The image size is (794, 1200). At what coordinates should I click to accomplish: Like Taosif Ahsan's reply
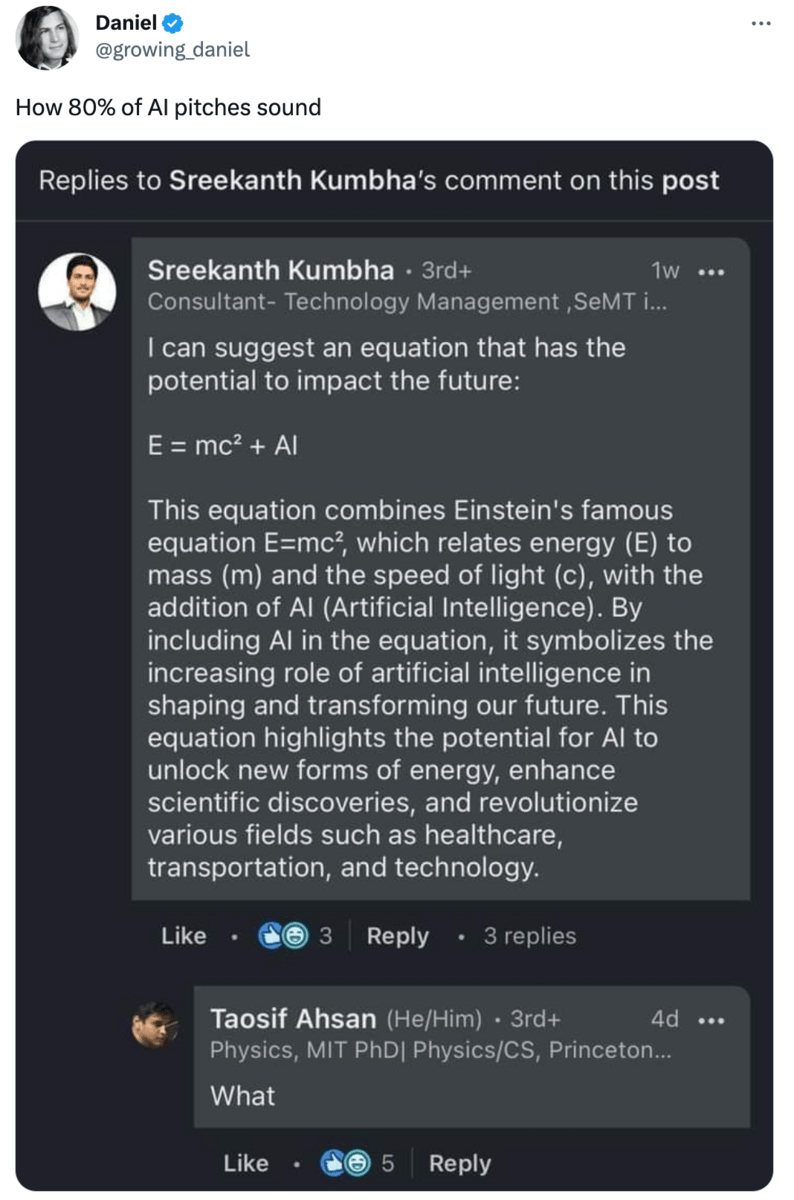click(246, 1163)
